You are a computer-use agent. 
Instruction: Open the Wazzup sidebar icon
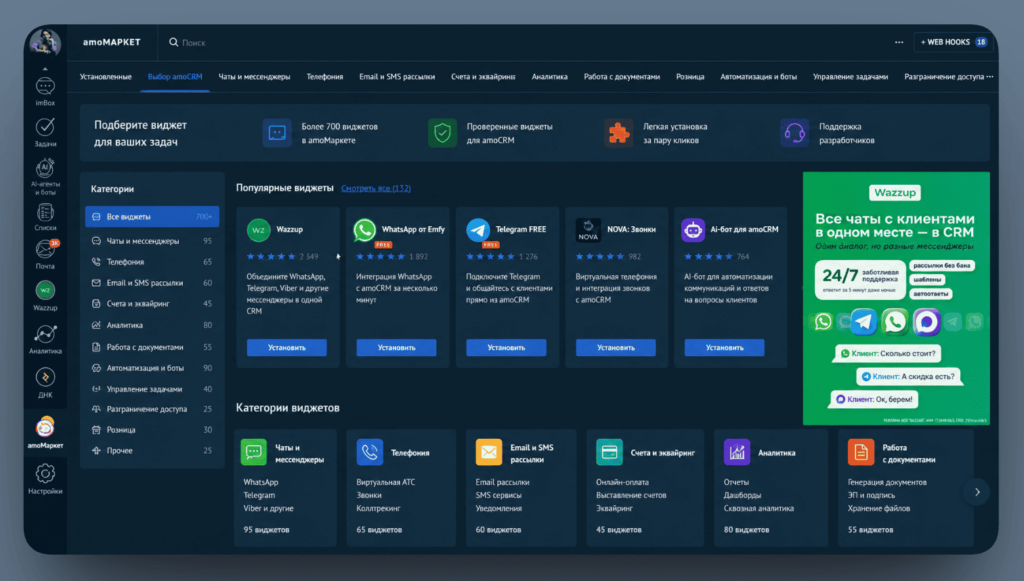[45, 296]
